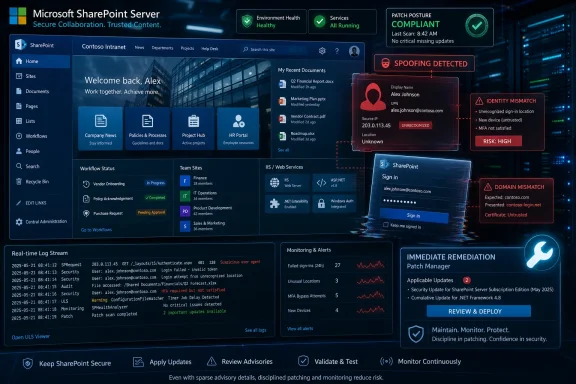Follow the See all documents link
The height and width of the screenshot is (384, 576).
coord(283,150)
